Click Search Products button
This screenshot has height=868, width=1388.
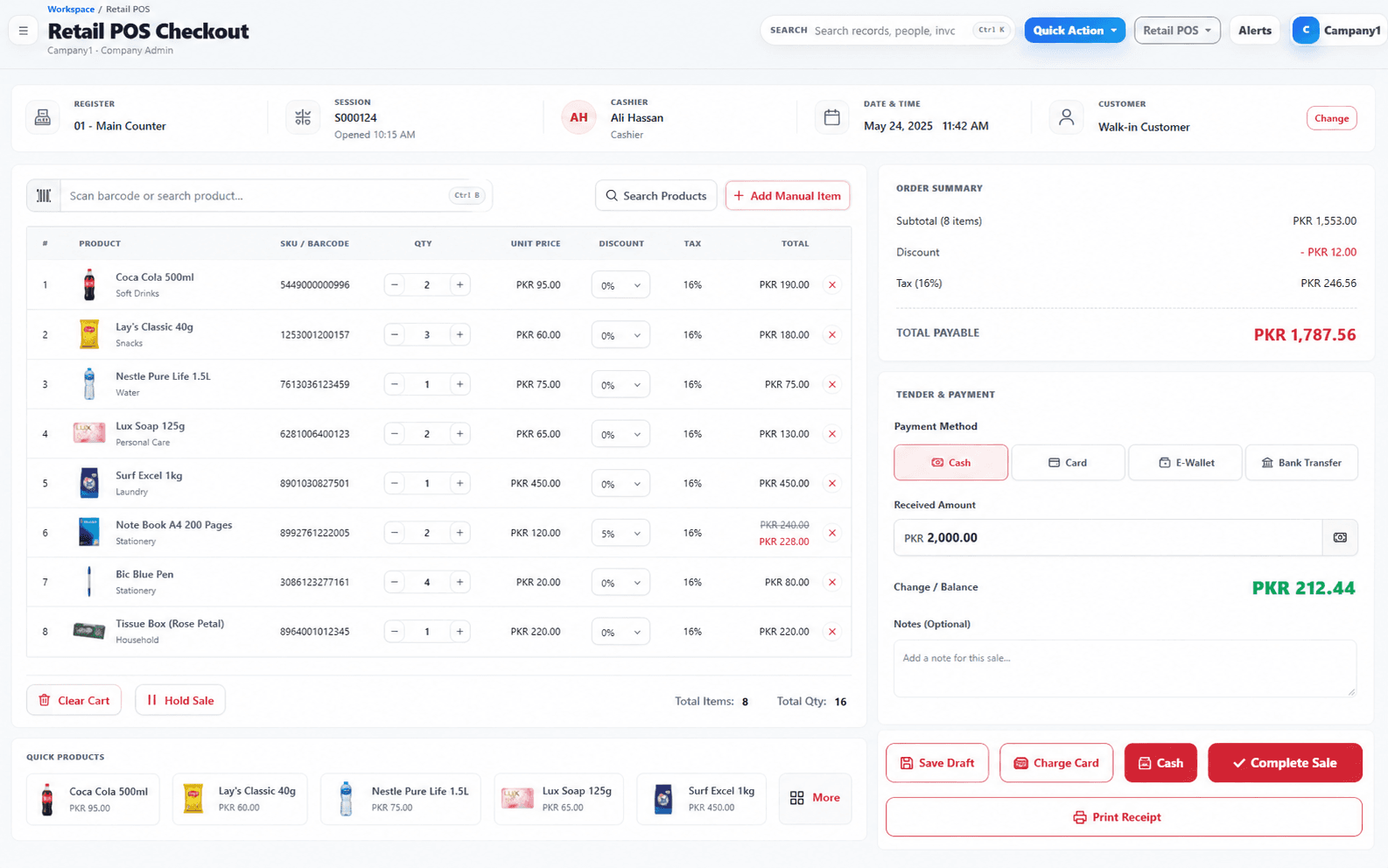pos(656,196)
